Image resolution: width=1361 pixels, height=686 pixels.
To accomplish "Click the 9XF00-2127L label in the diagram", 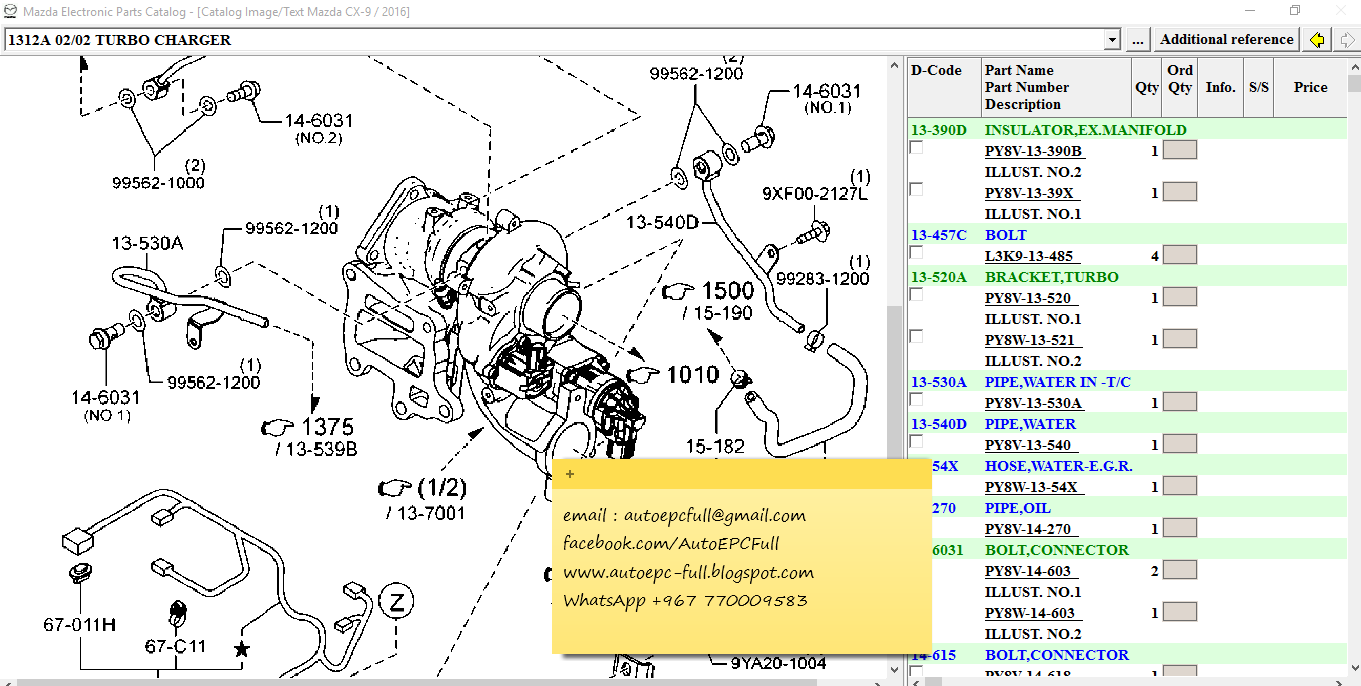I will (x=815, y=193).
